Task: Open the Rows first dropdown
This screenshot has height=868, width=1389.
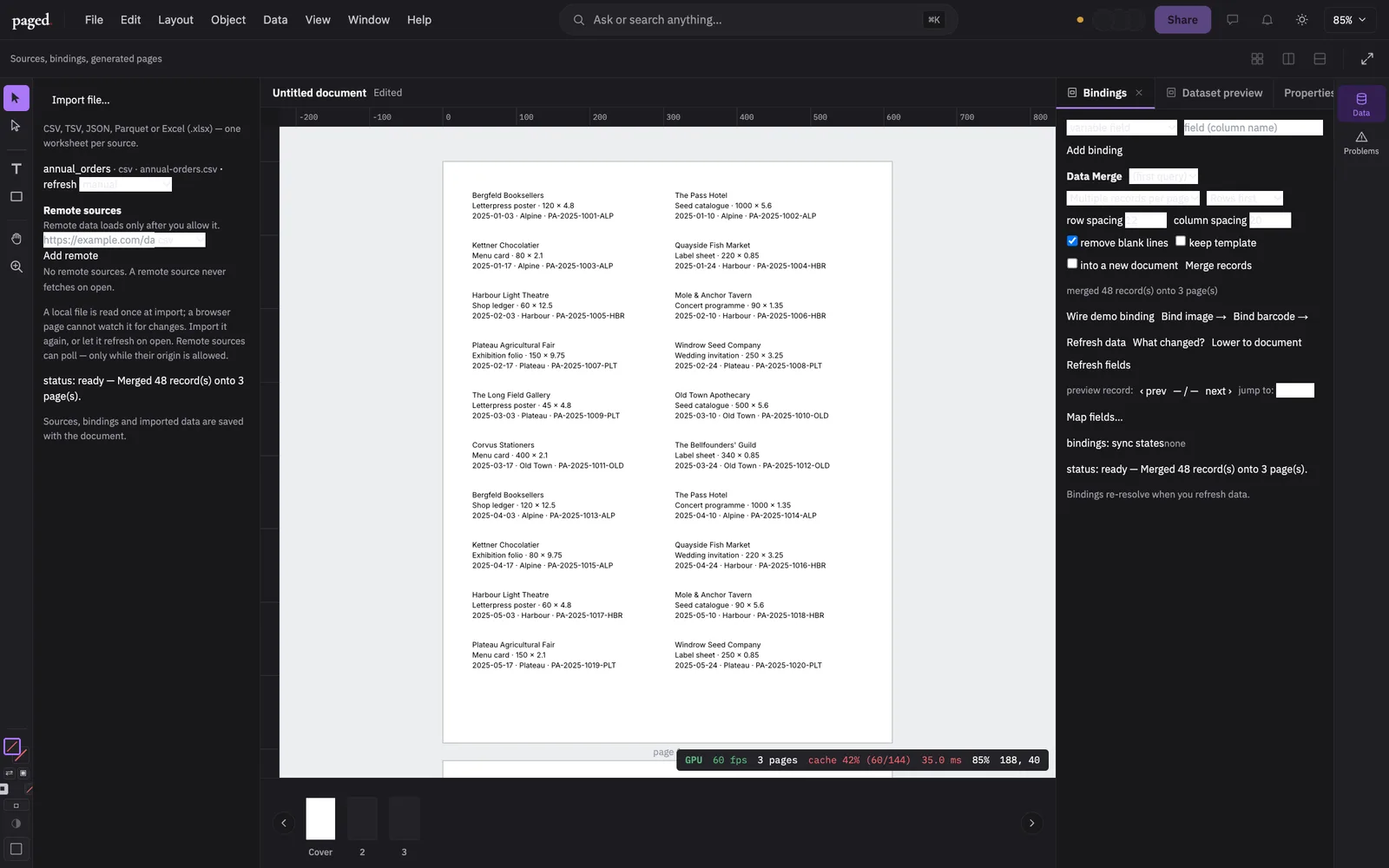Action: click(x=1245, y=199)
